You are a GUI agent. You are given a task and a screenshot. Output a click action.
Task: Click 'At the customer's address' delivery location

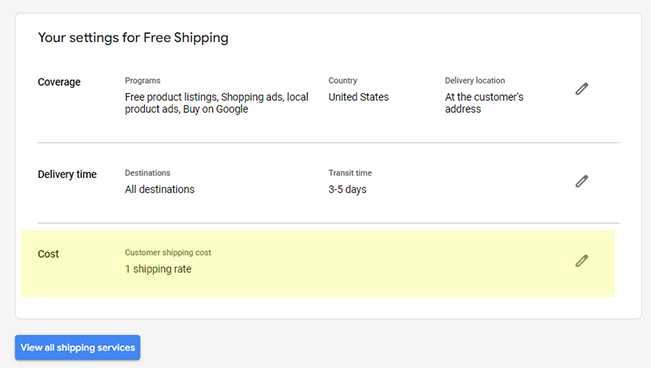(484, 103)
